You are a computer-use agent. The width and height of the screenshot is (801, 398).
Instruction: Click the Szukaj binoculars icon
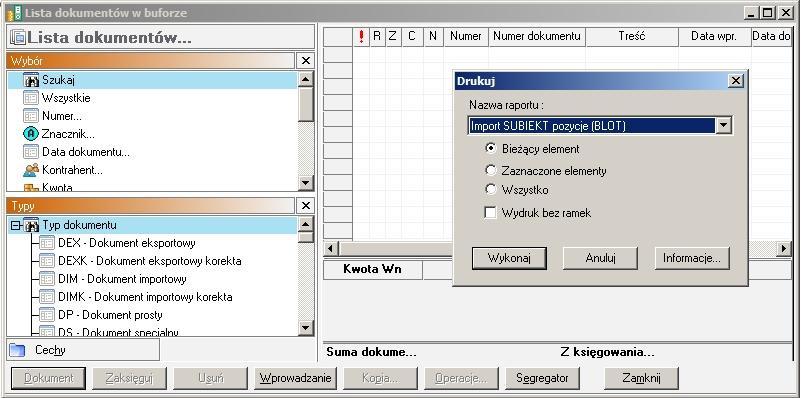click(x=31, y=80)
